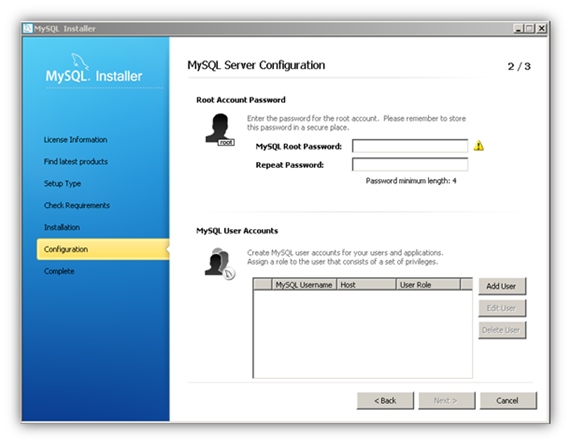Sort by MySQL Username column header
571x445 pixels.
[304, 284]
